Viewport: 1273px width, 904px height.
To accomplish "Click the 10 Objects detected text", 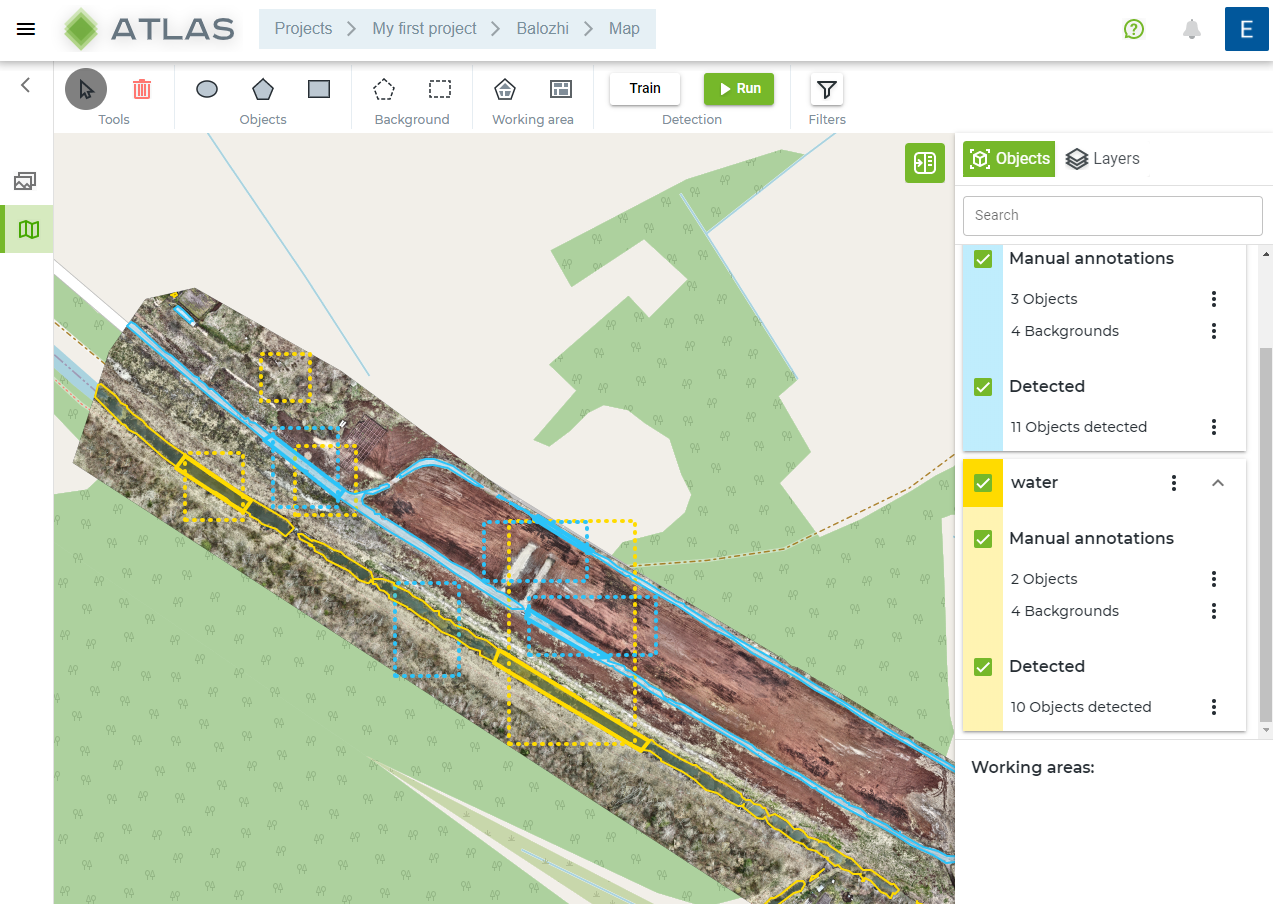I will pos(1081,707).
